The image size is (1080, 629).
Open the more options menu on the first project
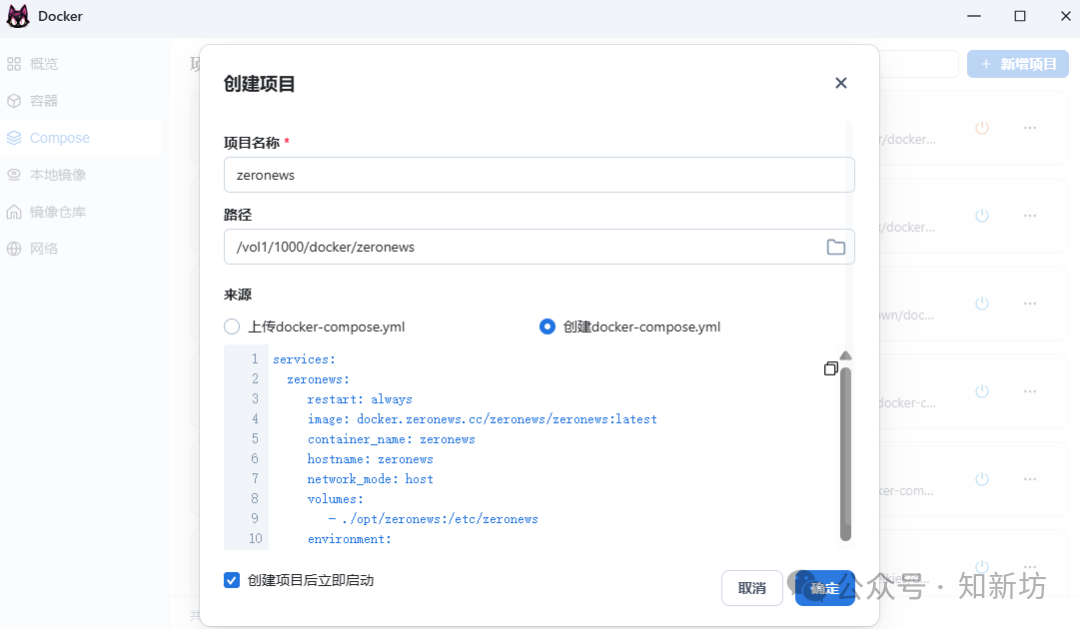[x=1030, y=127]
